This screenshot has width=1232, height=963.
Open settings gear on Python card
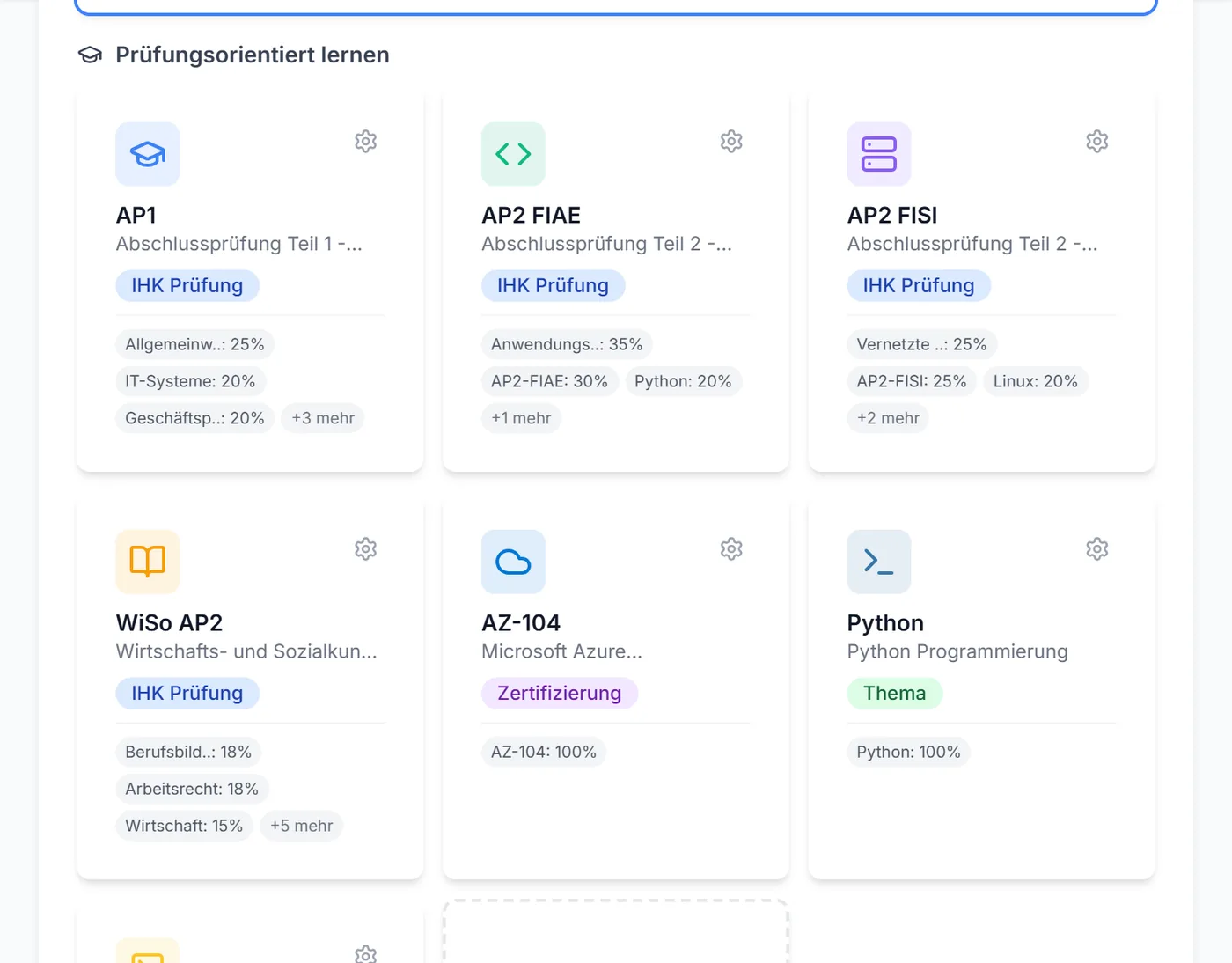[1096, 548]
